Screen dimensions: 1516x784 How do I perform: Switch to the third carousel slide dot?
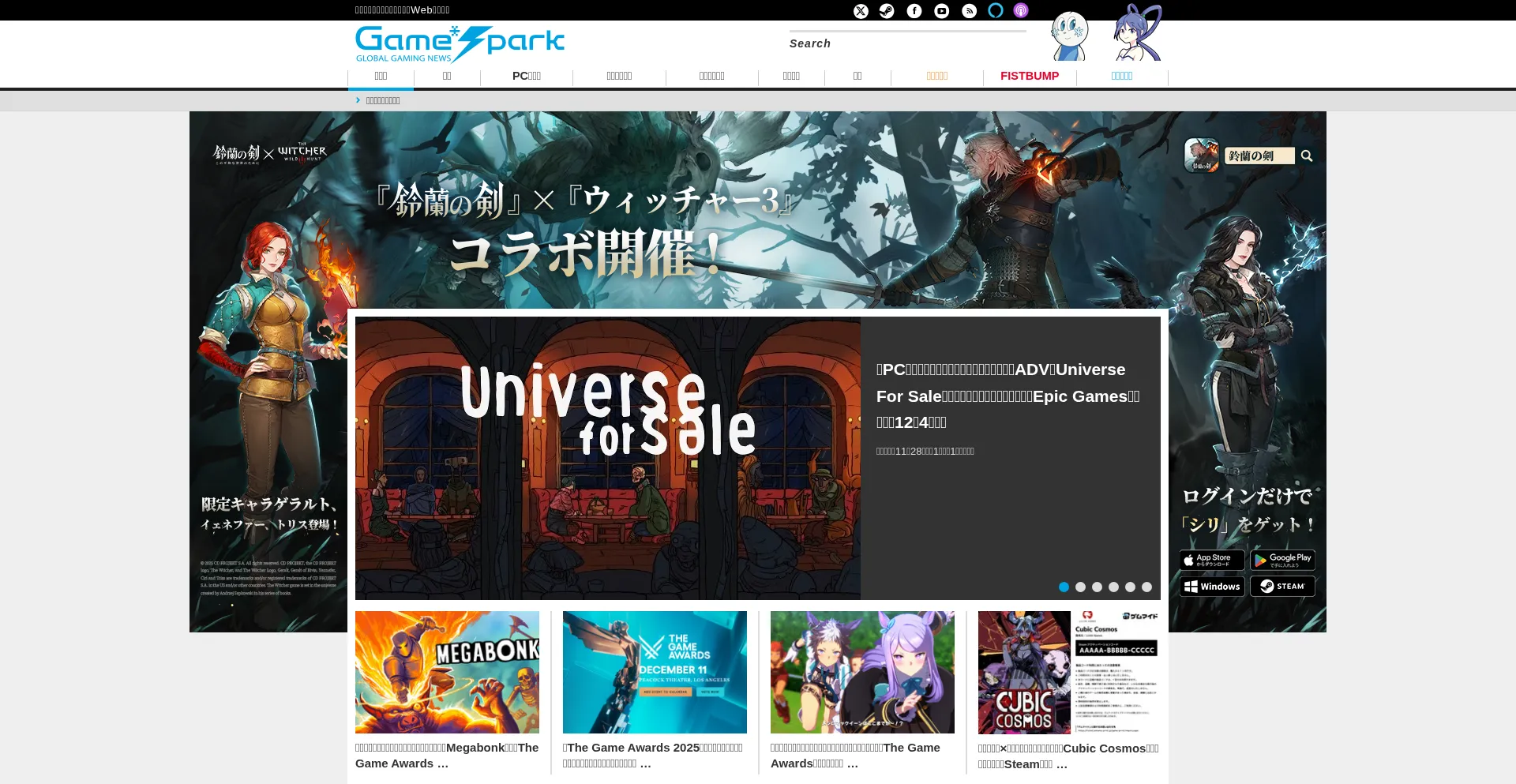tap(1097, 587)
